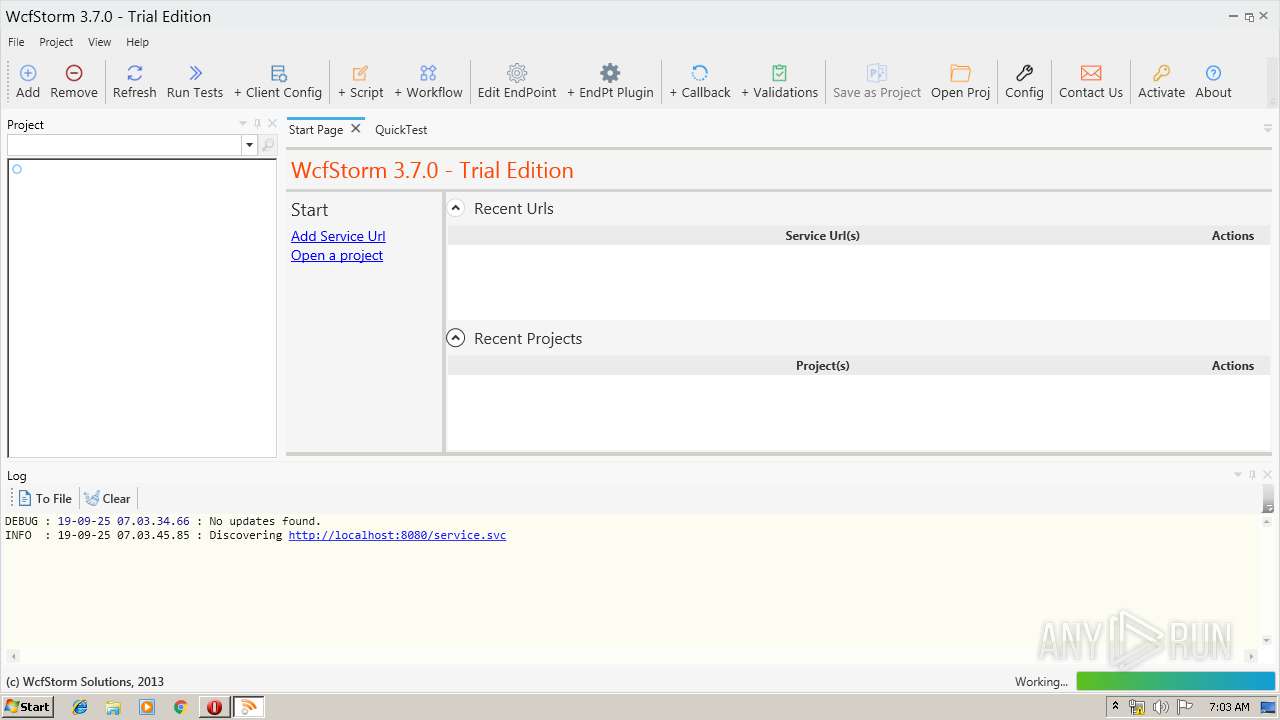Click the volume icon in system tray

pos(1160,707)
